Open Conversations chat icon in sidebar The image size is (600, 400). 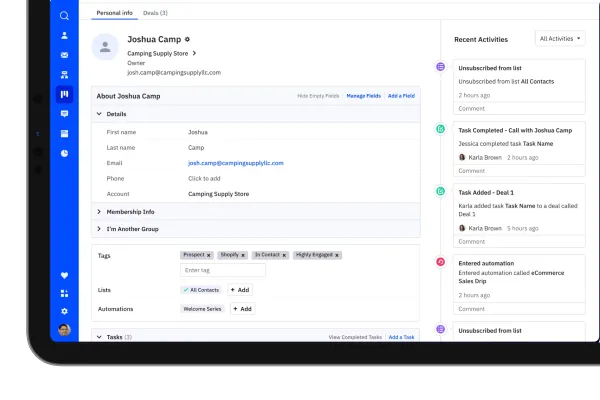[64, 114]
